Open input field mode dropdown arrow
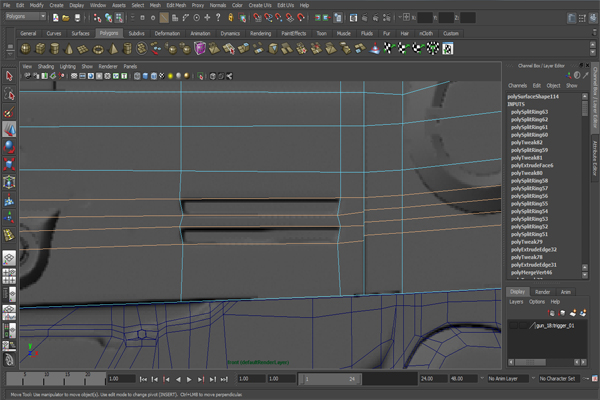 [400, 17]
